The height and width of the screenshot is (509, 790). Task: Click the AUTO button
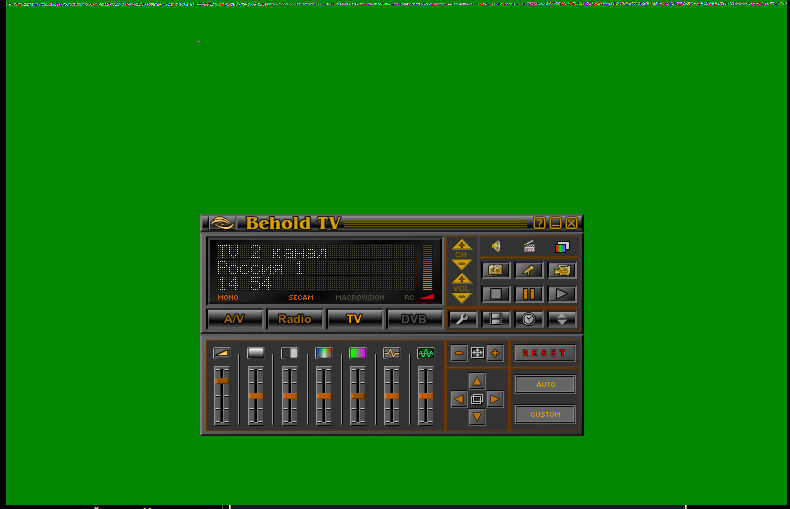click(545, 384)
